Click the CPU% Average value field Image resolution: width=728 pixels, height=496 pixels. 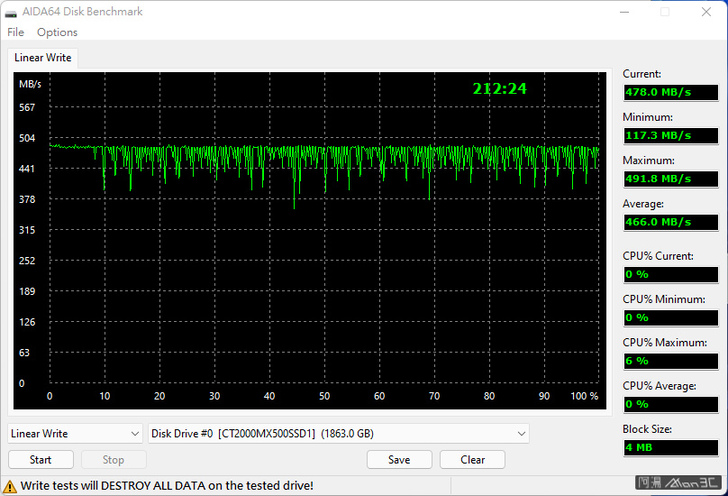(671, 404)
